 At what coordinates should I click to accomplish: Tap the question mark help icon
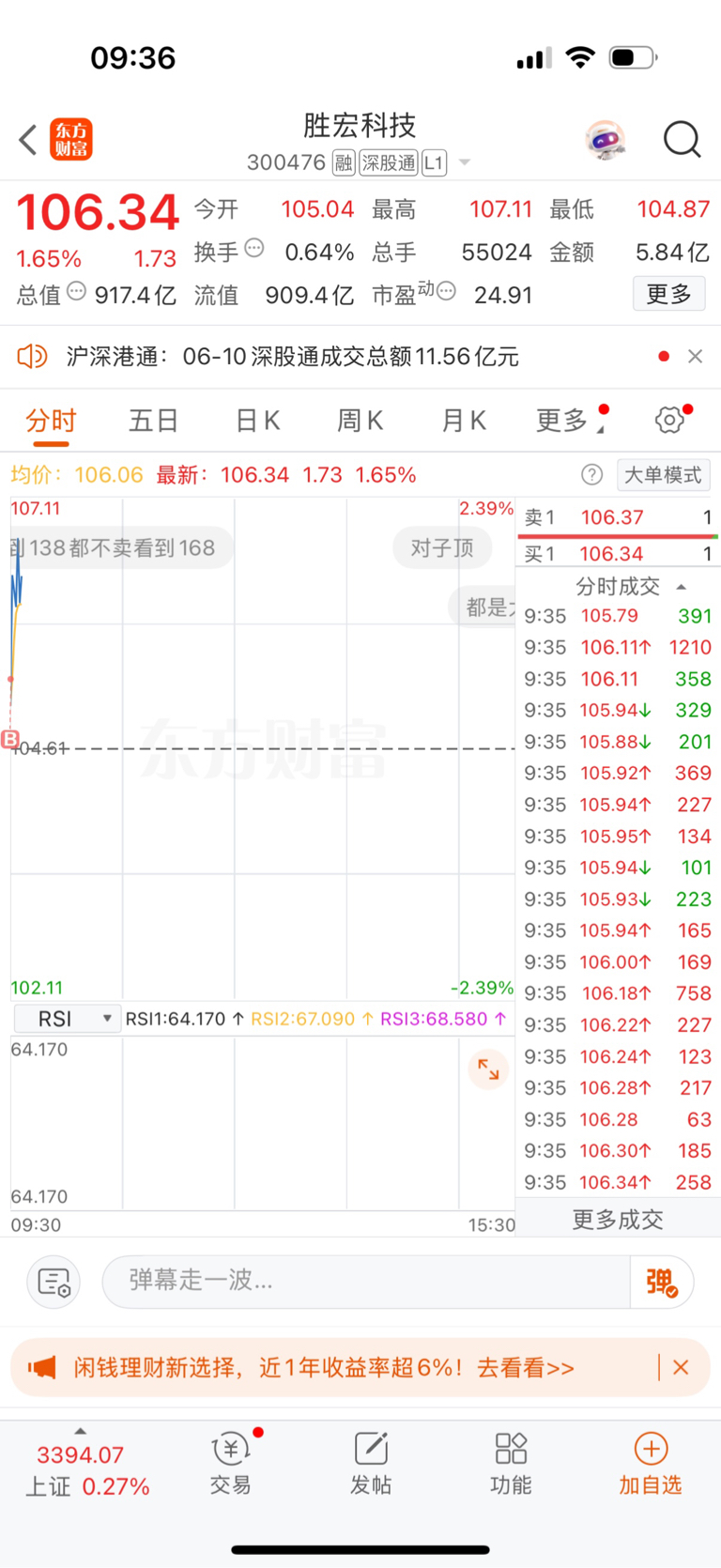pyautogui.click(x=591, y=475)
